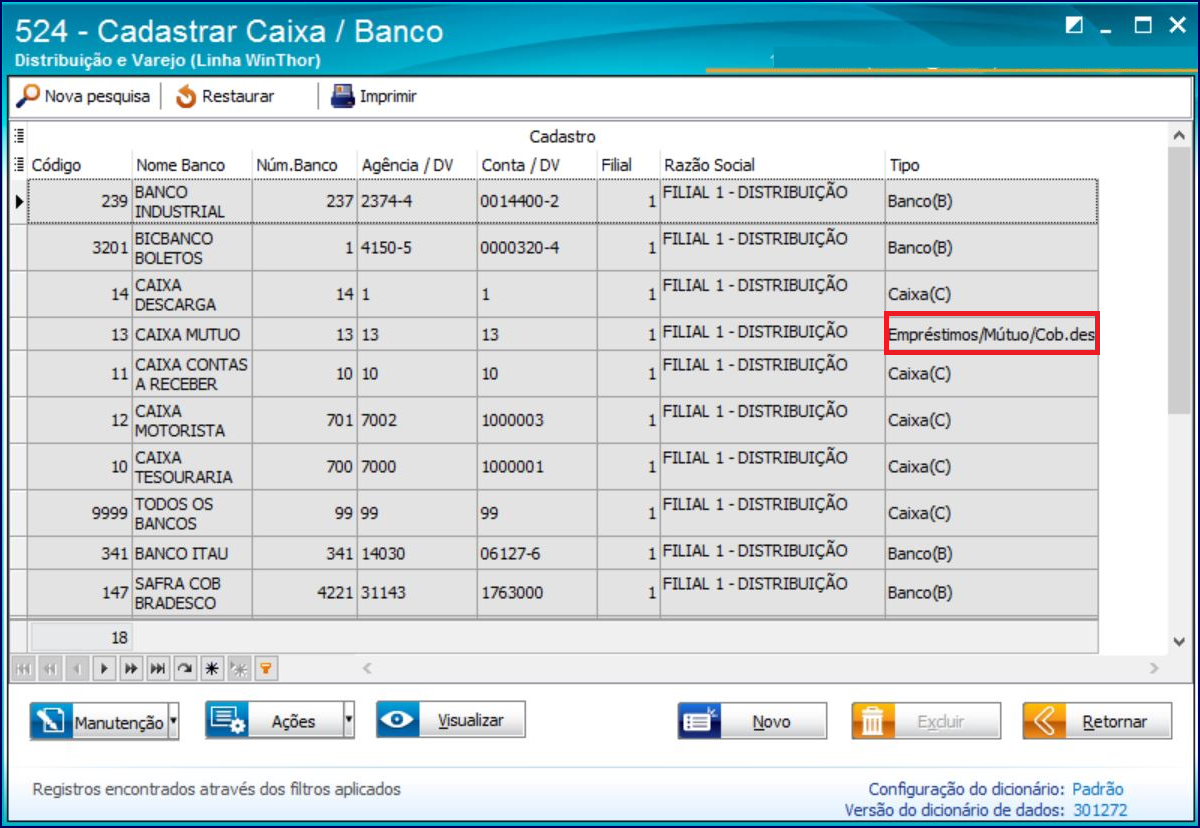The height and width of the screenshot is (828, 1200).
Task: Click the trash icon on Excluir
Action: click(873, 721)
